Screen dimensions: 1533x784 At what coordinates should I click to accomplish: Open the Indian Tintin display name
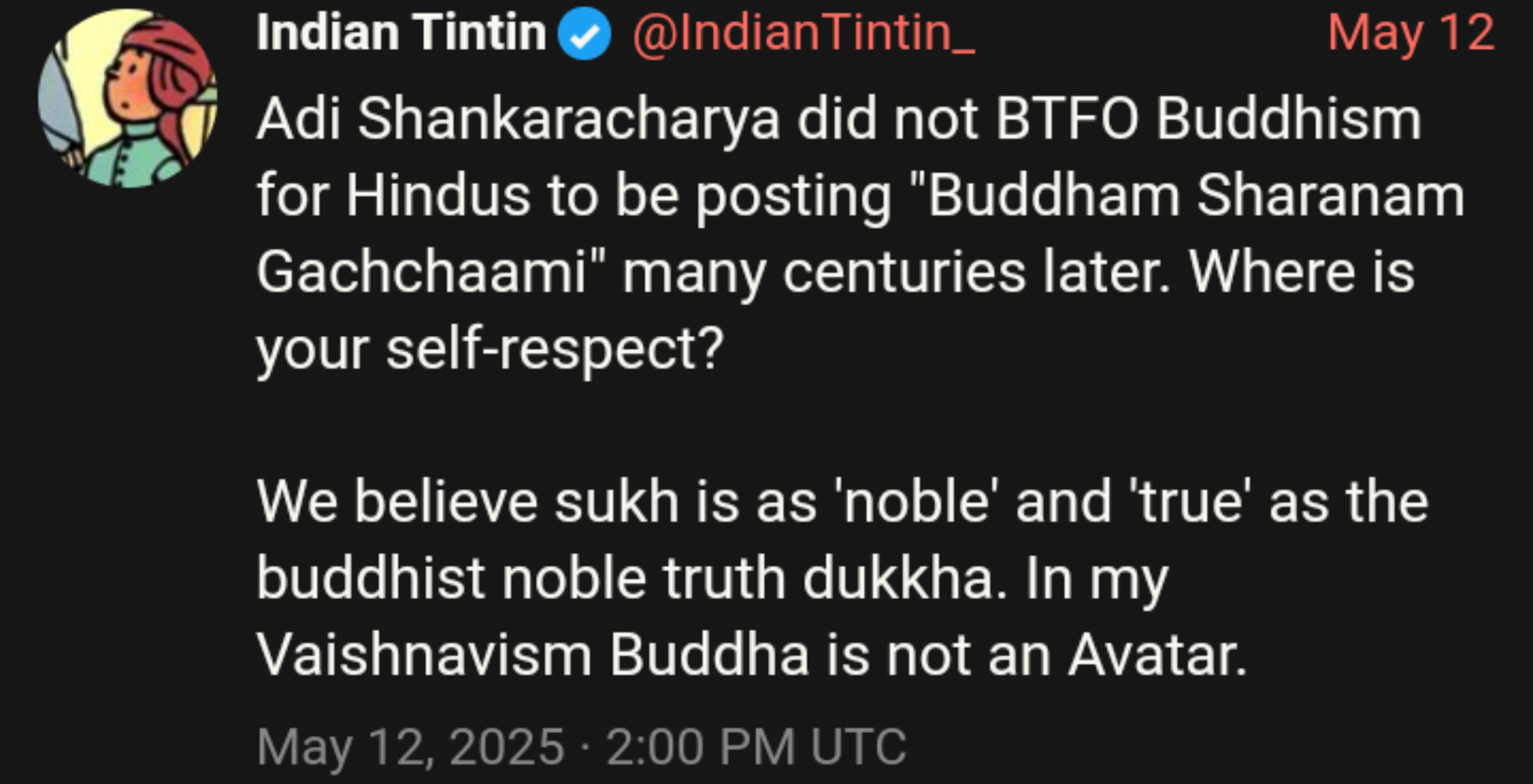[401, 33]
